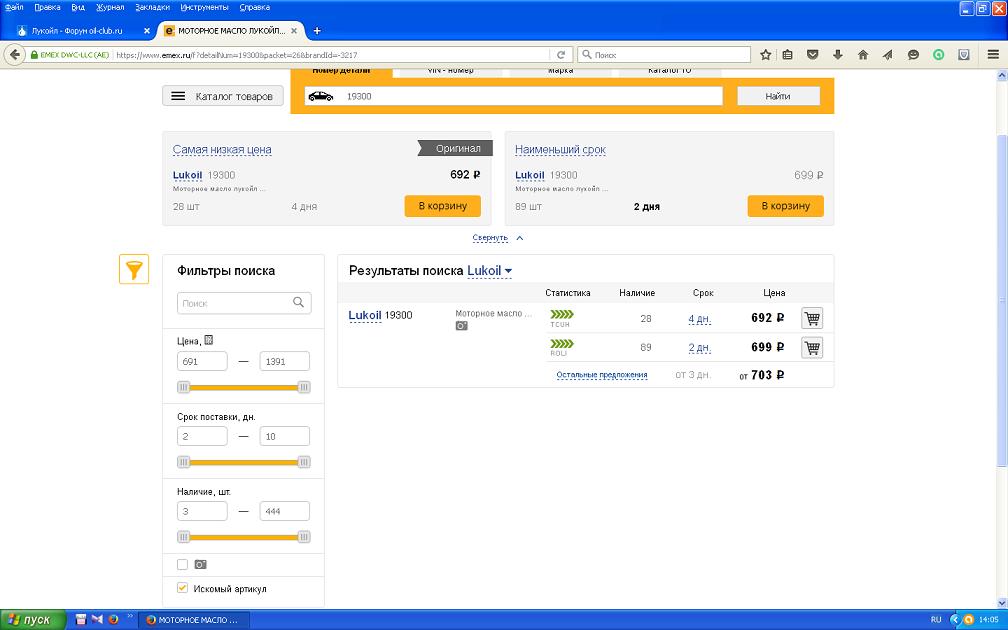Image resolution: width=1008 pixels, height=630 pixels.
Task: Click the yellow funnel filter icon
Action: click(x=134, y=269)
